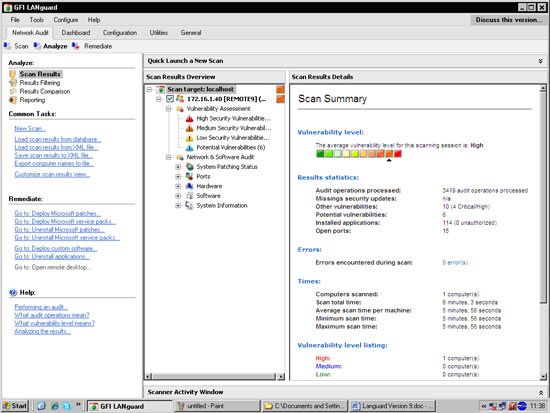Click the Windows Start button
550x413 pixels.
[x=15, y=406]
